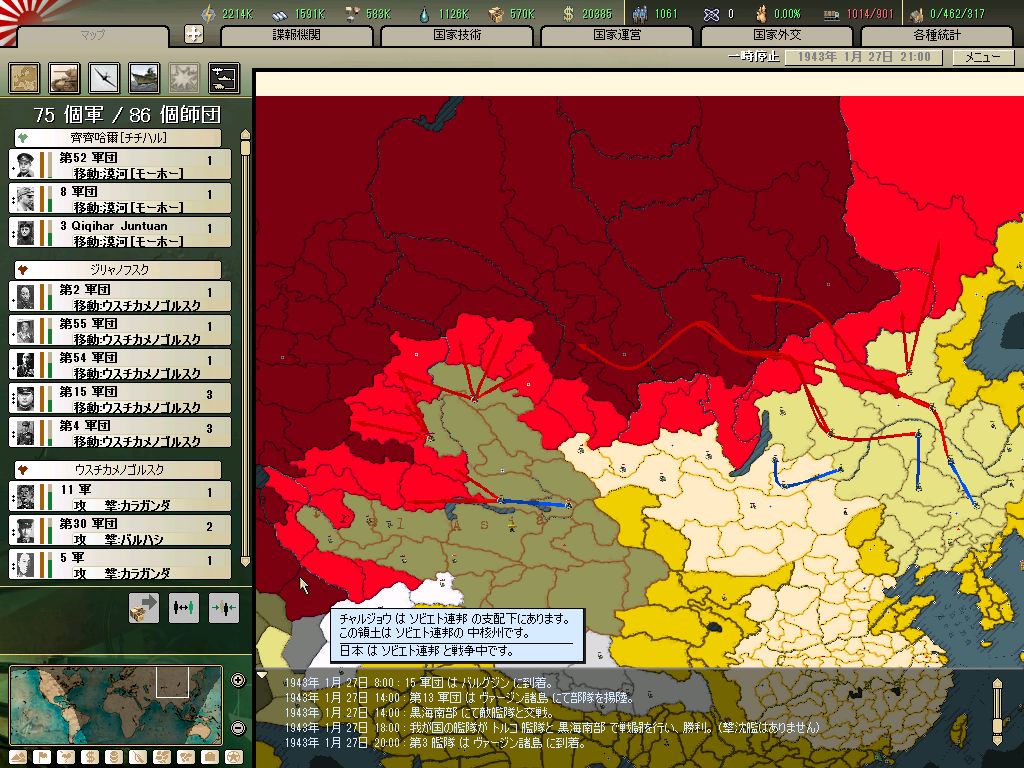The height and width of the screenshot is (768, 1024).
Task: Select the star victory points map mode
Action: click(234, 757)
